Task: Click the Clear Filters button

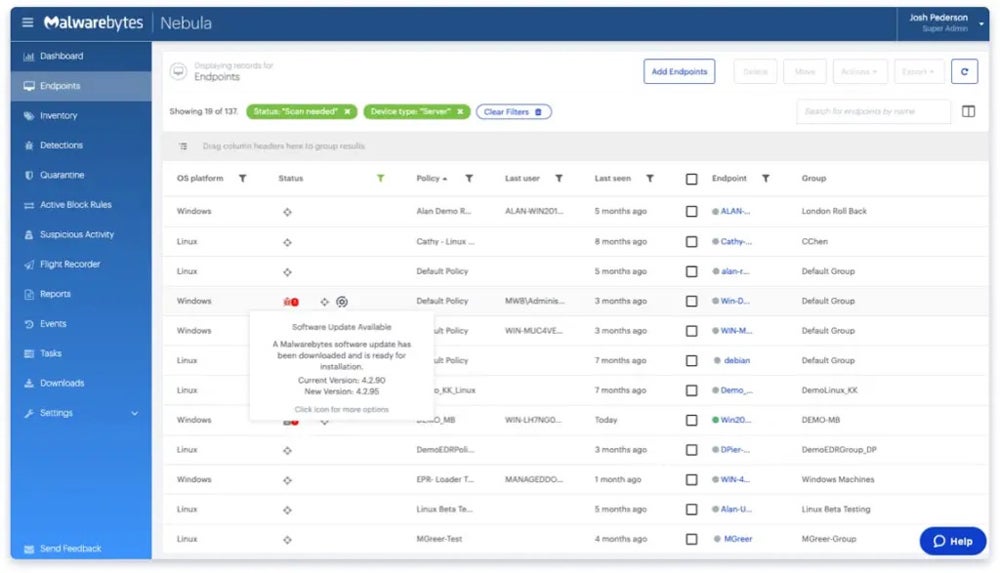Action: [x=513, y=112]
